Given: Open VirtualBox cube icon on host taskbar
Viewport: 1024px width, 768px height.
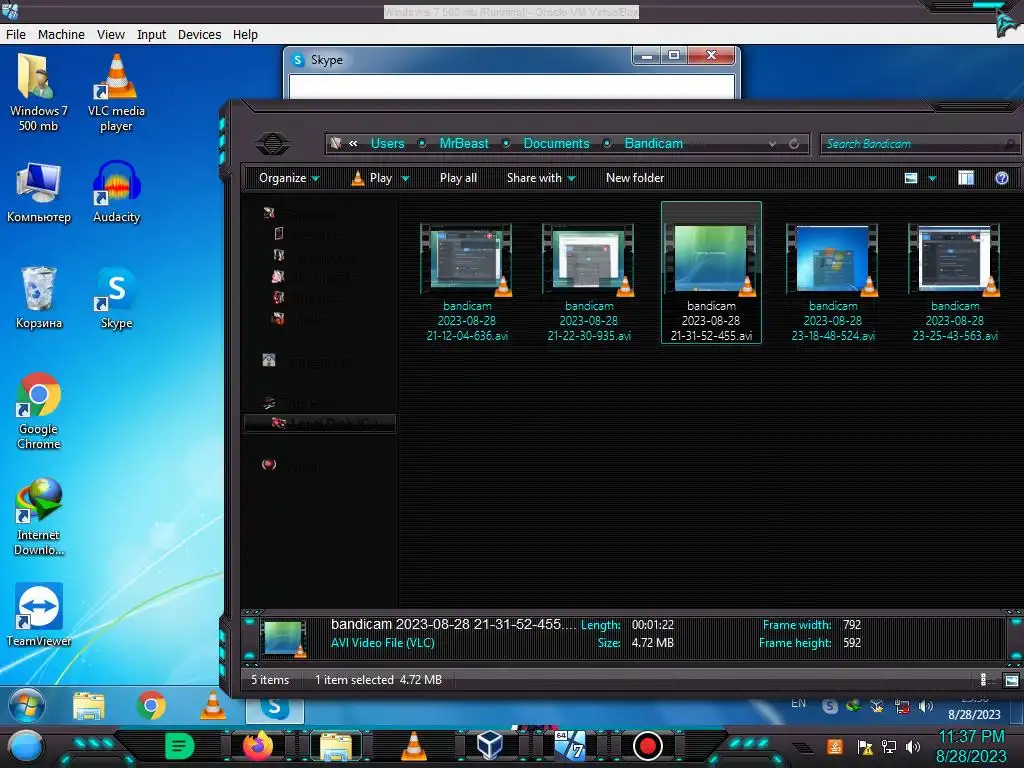Looking at the screenshot, I should pyautogui.click(x=489, y=745).
